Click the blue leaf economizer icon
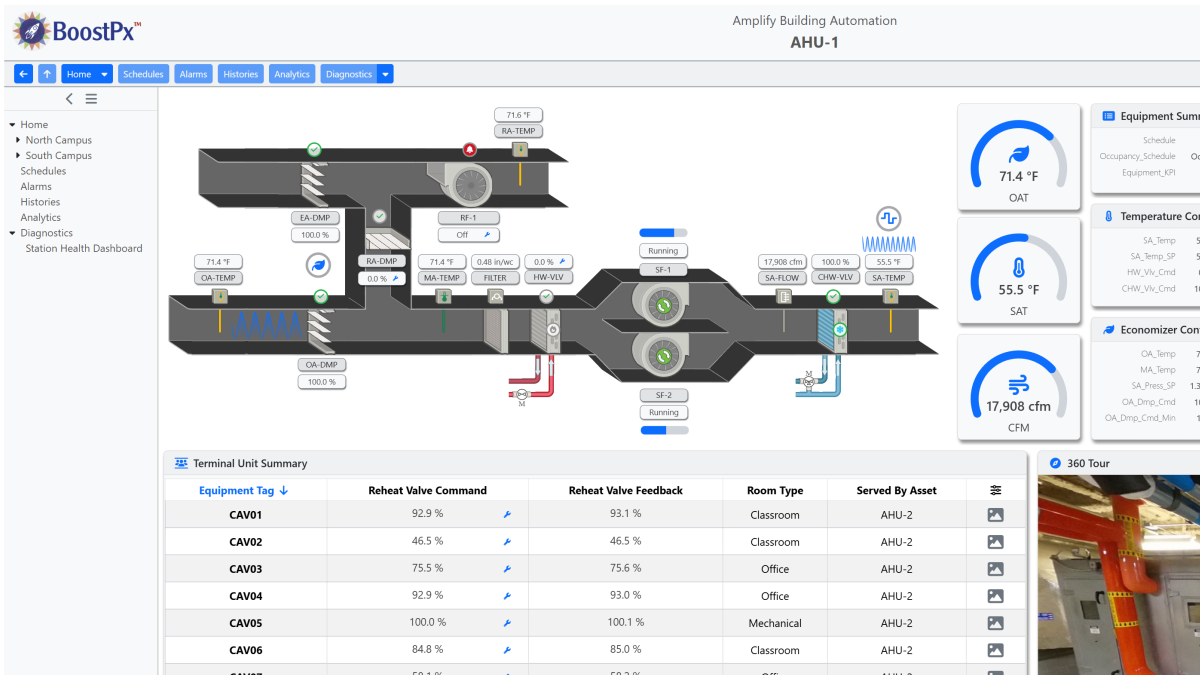The height and width of the screenshot is (675, 1200). click(x=318, y=265)
